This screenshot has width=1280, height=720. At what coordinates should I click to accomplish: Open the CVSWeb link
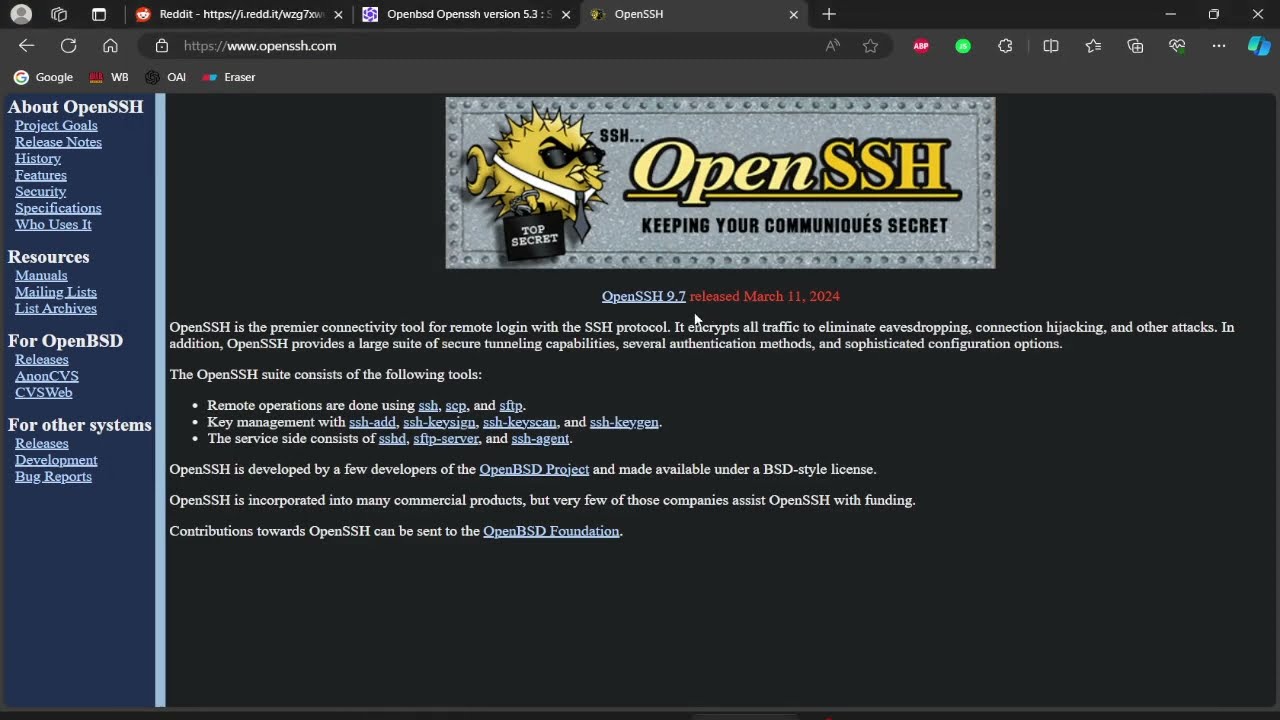[44, 392]
